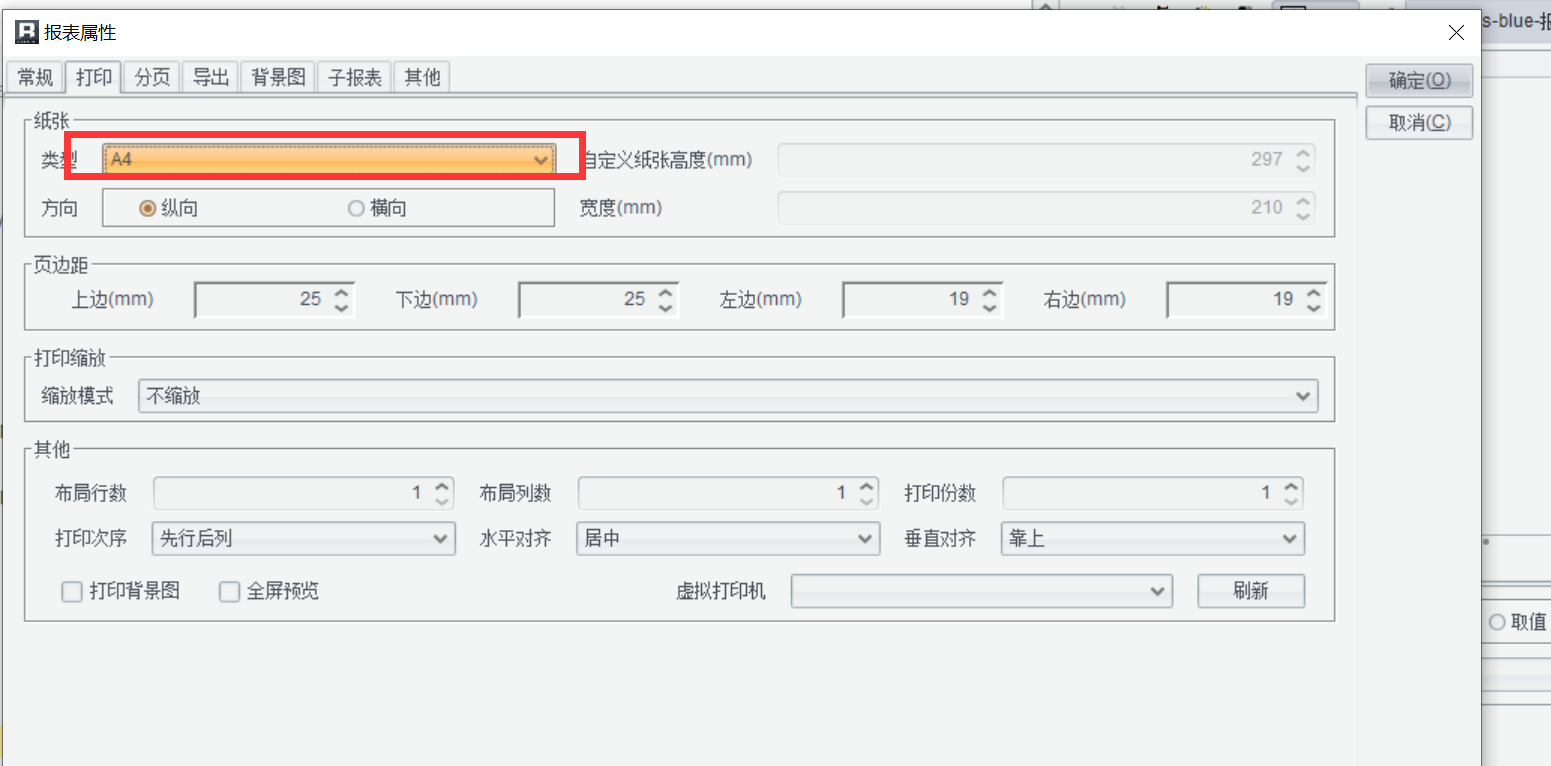Expand the 缩放模式 dropdown
The width and height of the screenshot is (1551, 766).
click(x=728, y=396)
